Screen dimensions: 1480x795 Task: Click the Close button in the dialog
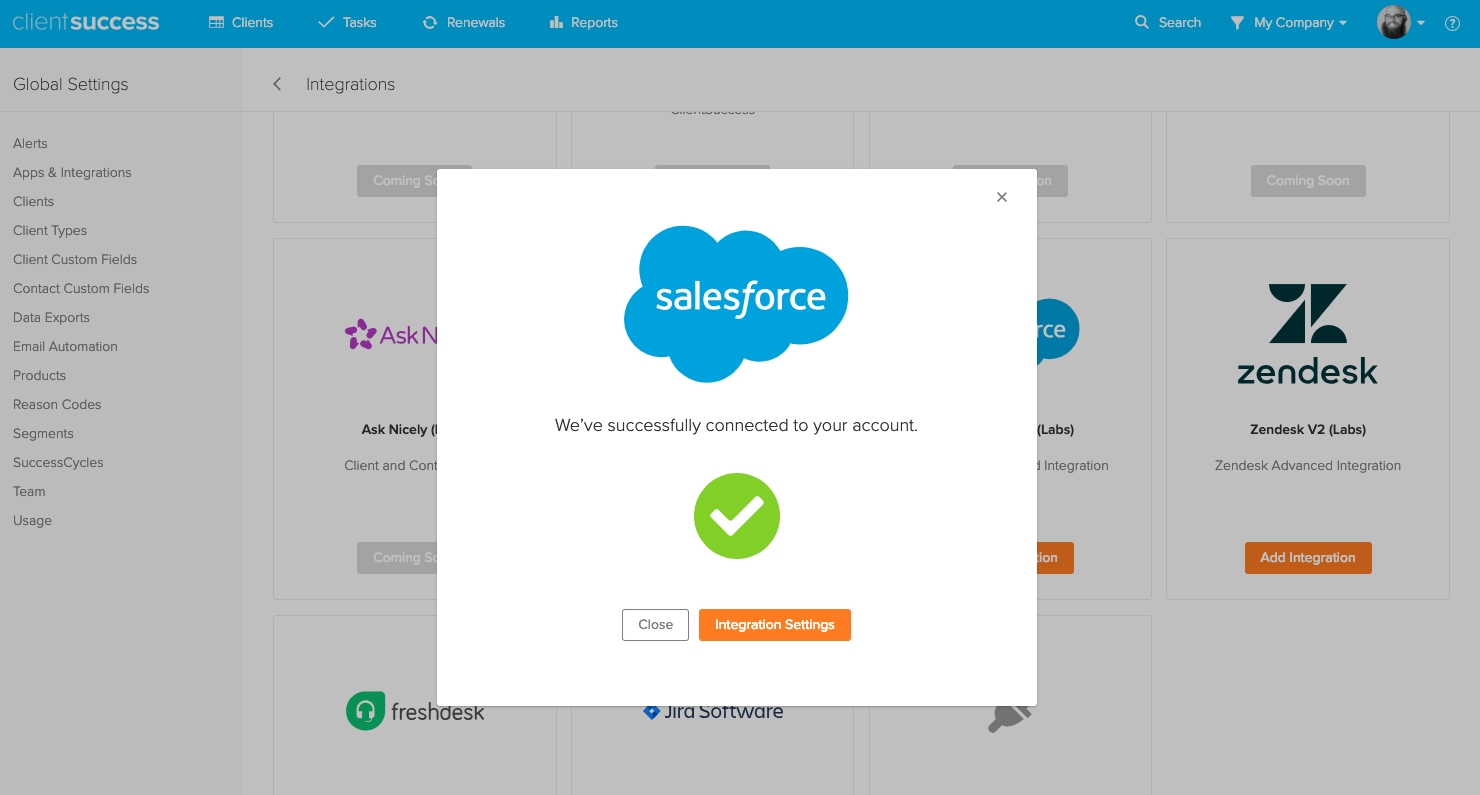click(x=655, y=624)
